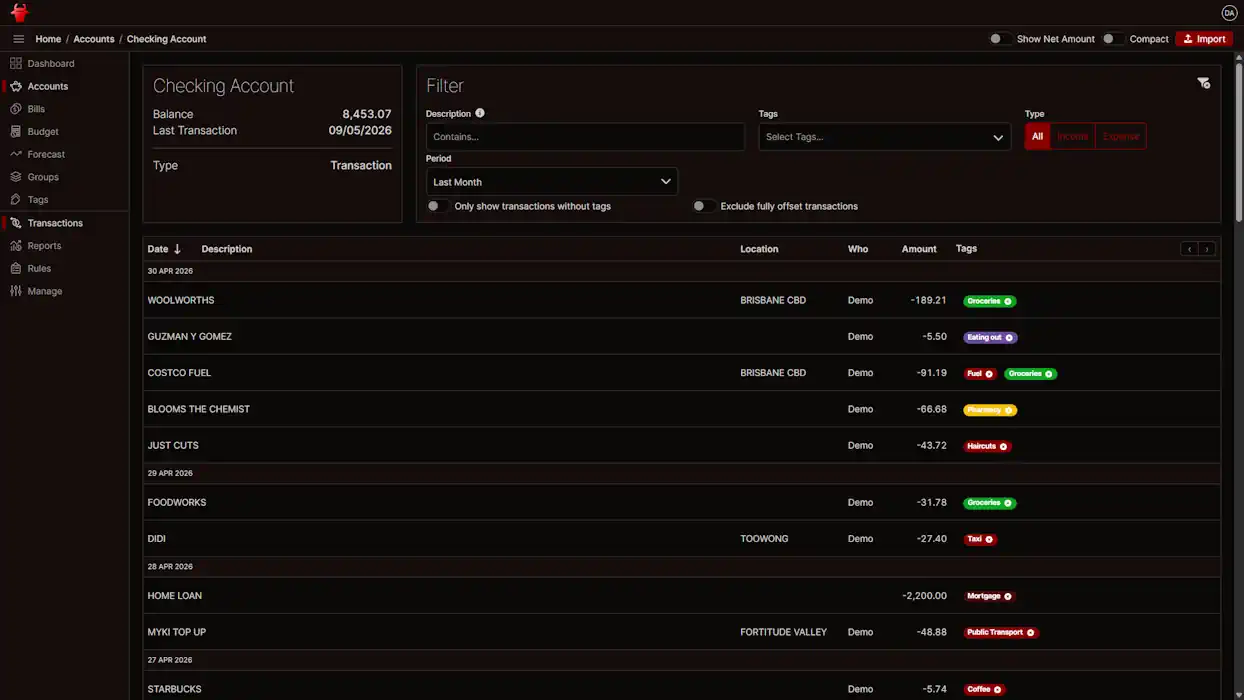
Task: Click the Manage sliders icon
Action: tap(16, 291)
